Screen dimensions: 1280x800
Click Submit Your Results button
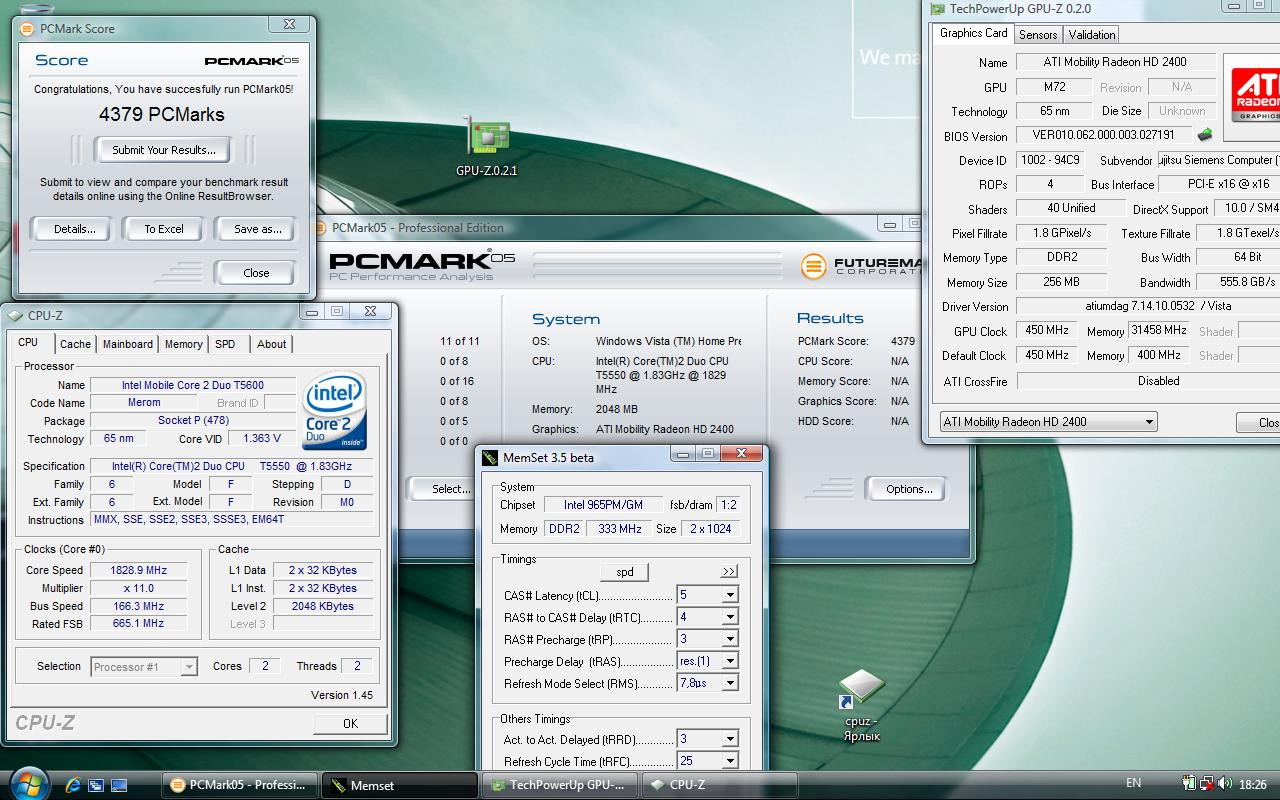click(163, 150)
